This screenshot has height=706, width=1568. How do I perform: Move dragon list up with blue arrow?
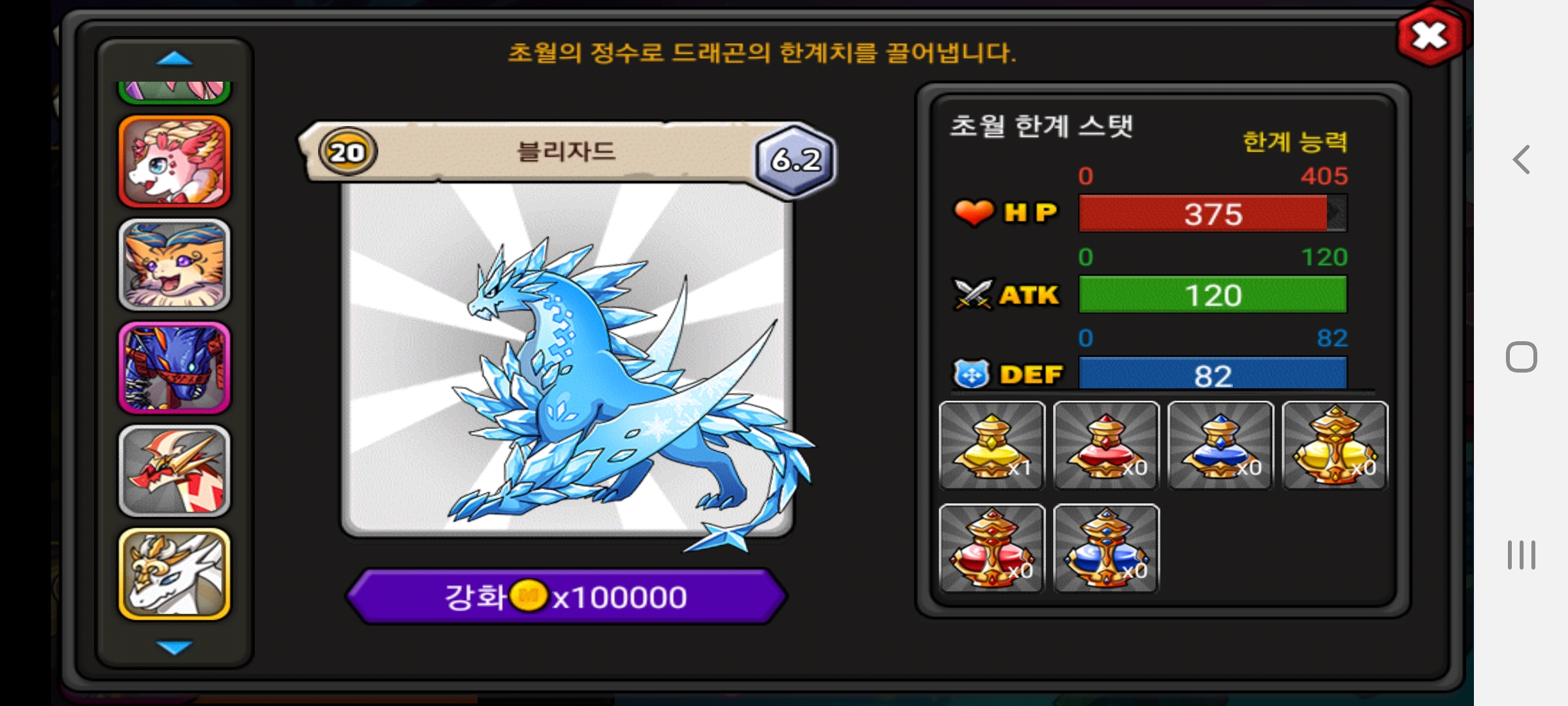click(174, 59)
